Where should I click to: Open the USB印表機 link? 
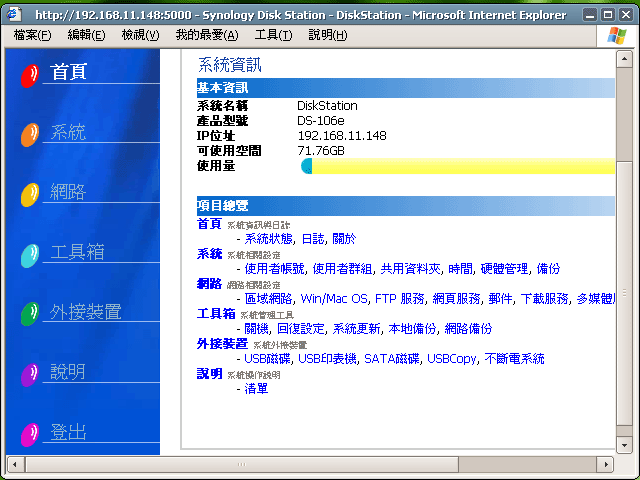pos(328,359)
